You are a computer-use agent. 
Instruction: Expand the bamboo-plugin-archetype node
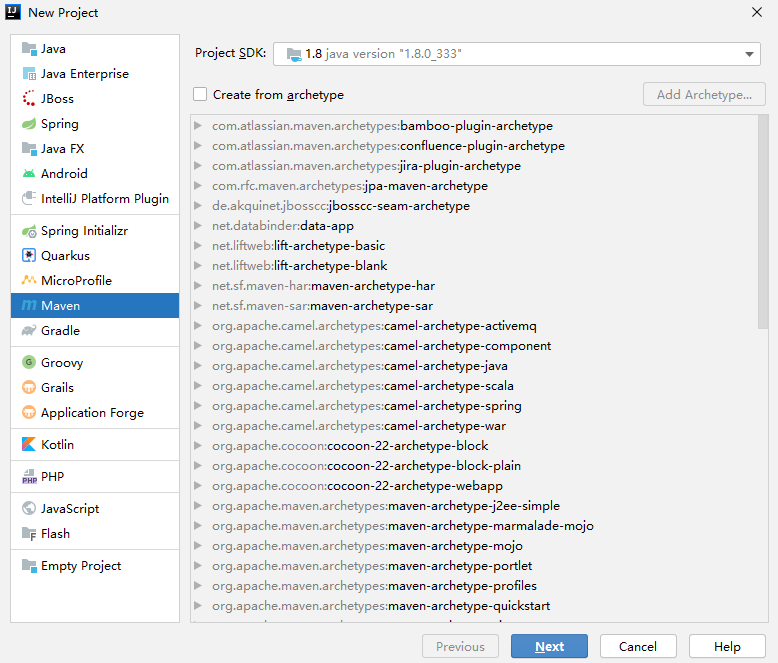[x=199, y=126]
